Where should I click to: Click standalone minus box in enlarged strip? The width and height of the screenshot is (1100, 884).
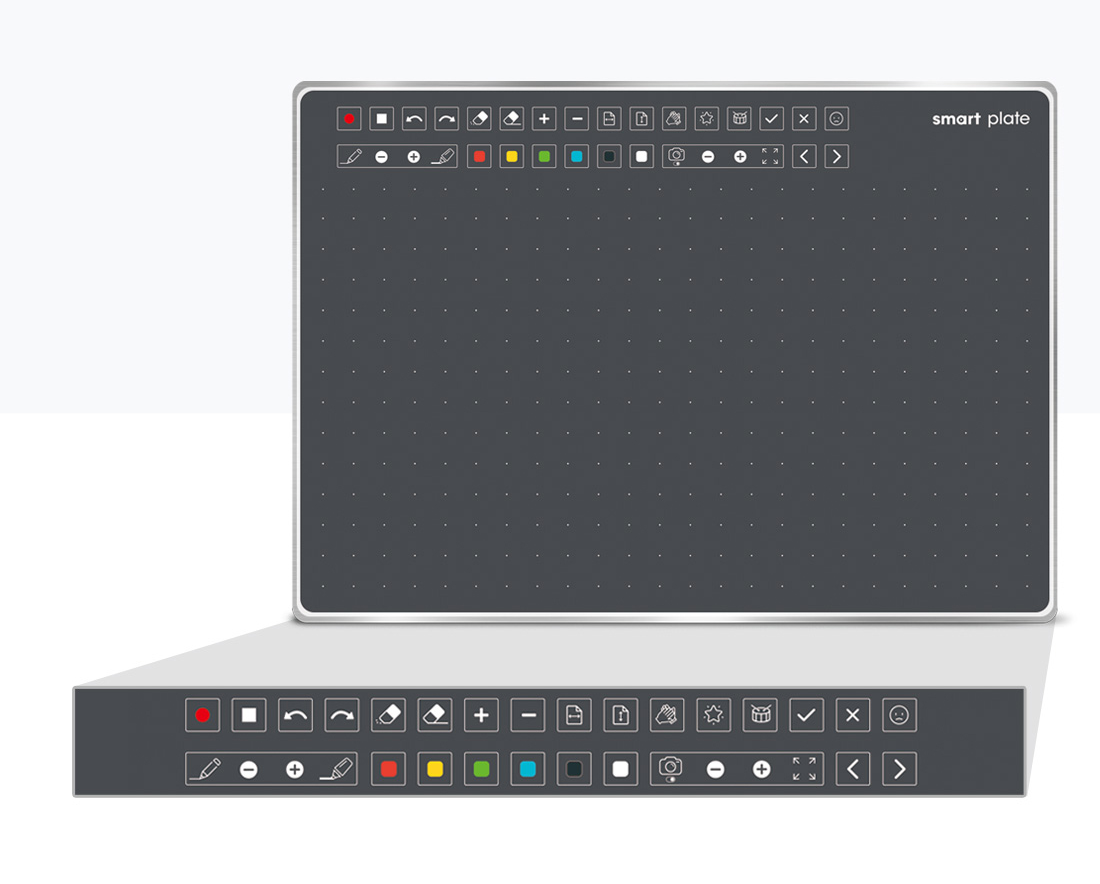pos(528,715)
